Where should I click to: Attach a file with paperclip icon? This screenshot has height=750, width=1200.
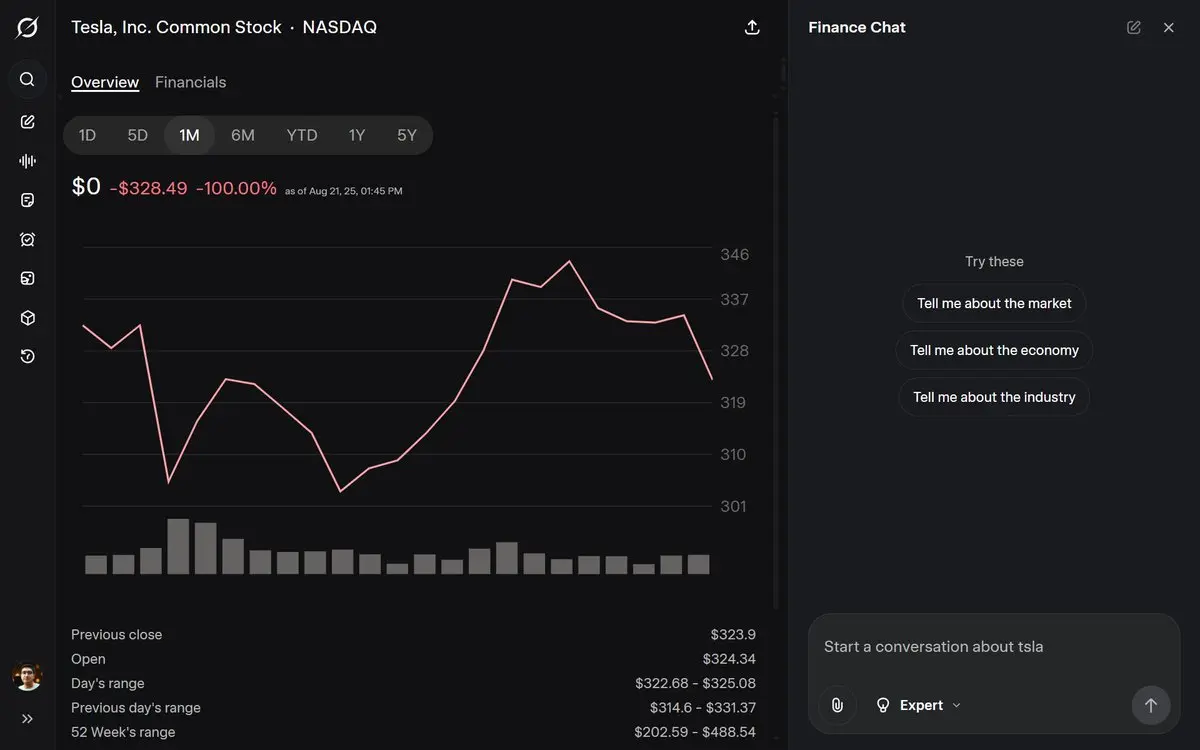[837, 705]
